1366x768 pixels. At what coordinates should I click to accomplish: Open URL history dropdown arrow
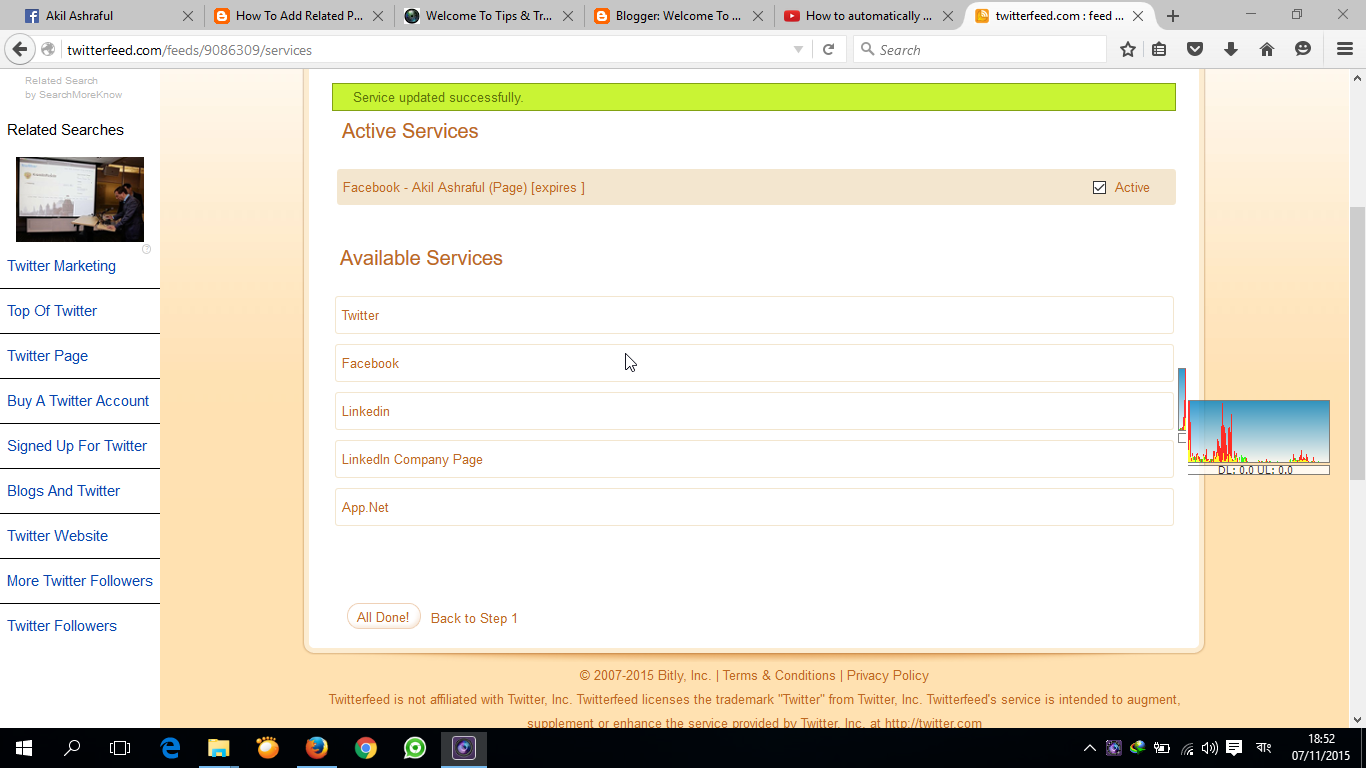click(798, 50)
